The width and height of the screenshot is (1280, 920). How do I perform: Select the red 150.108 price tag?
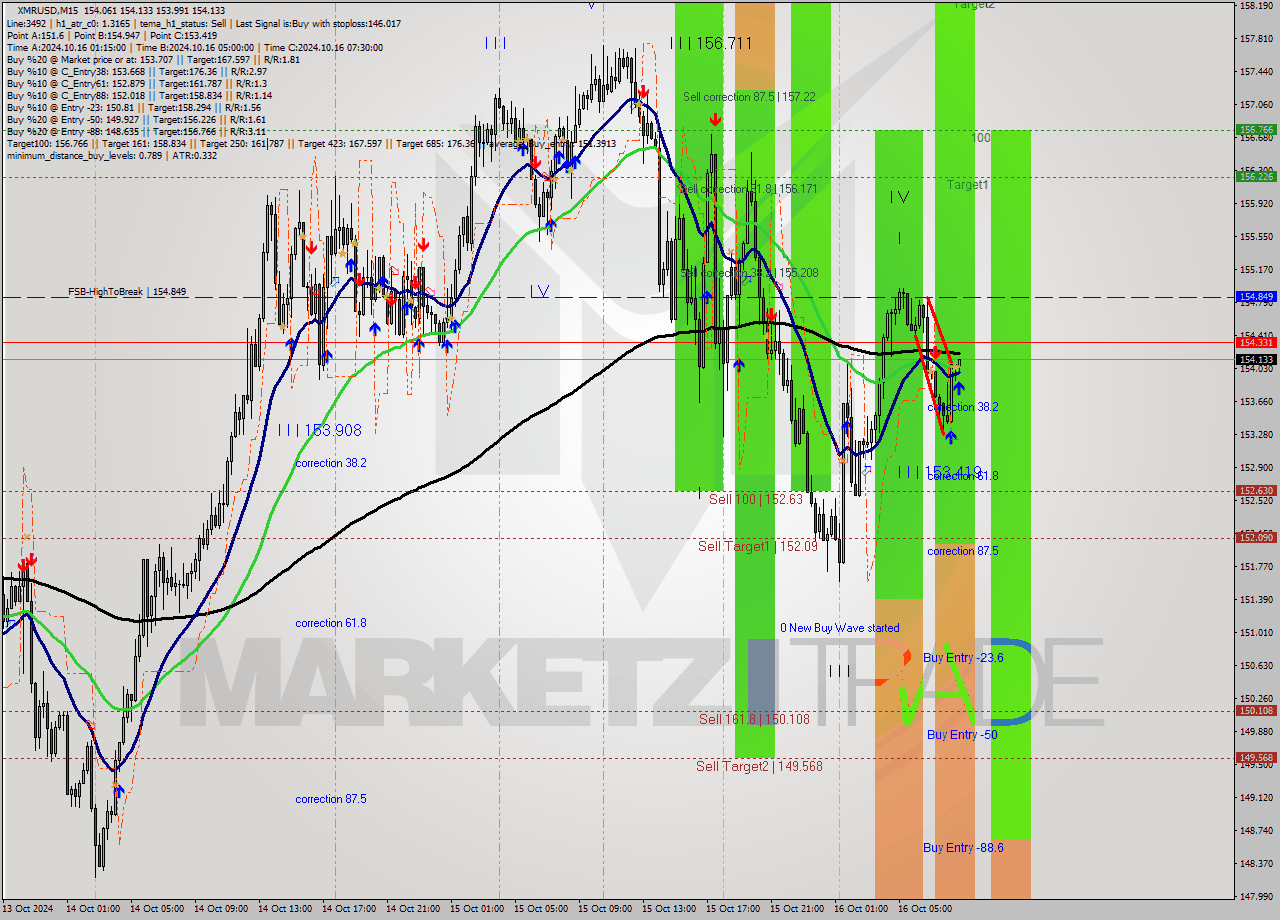(x=1256, y=711)
